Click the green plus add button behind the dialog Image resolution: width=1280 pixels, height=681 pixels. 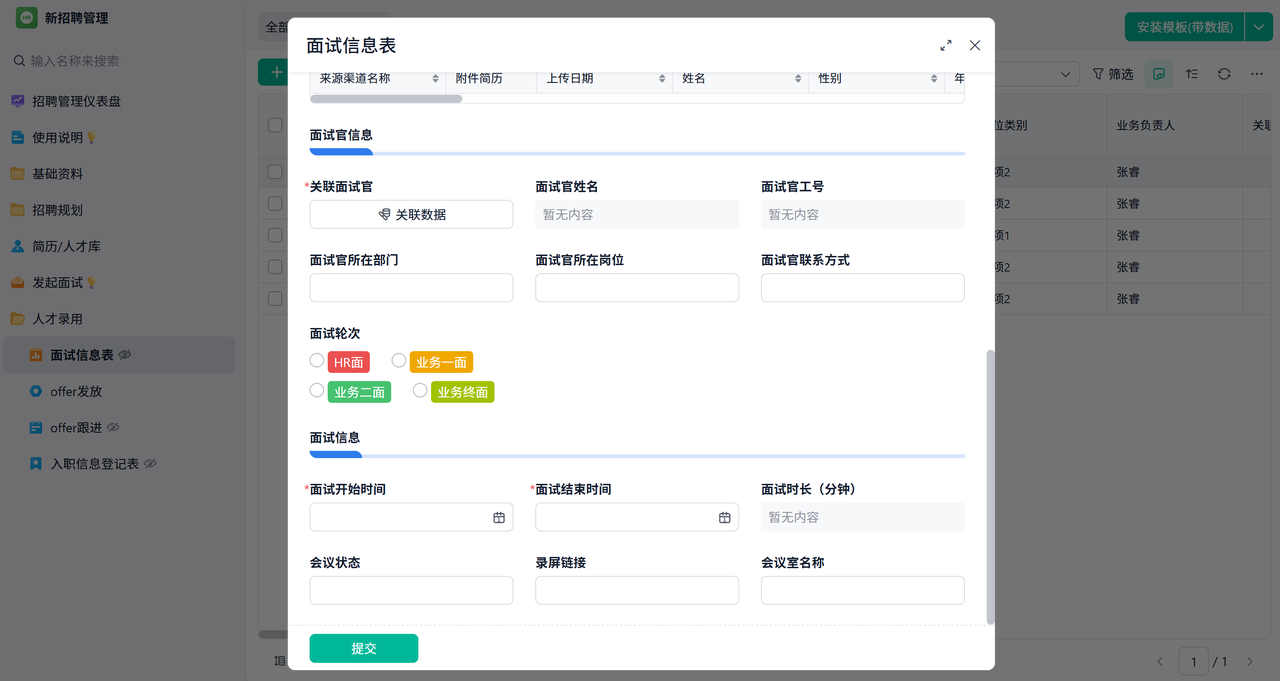[273, 73]
